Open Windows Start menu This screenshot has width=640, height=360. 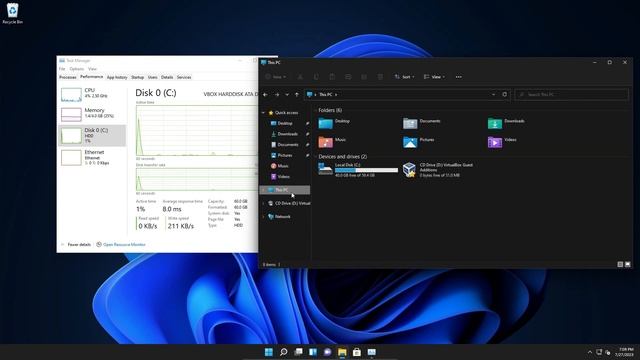pos(269,352)
